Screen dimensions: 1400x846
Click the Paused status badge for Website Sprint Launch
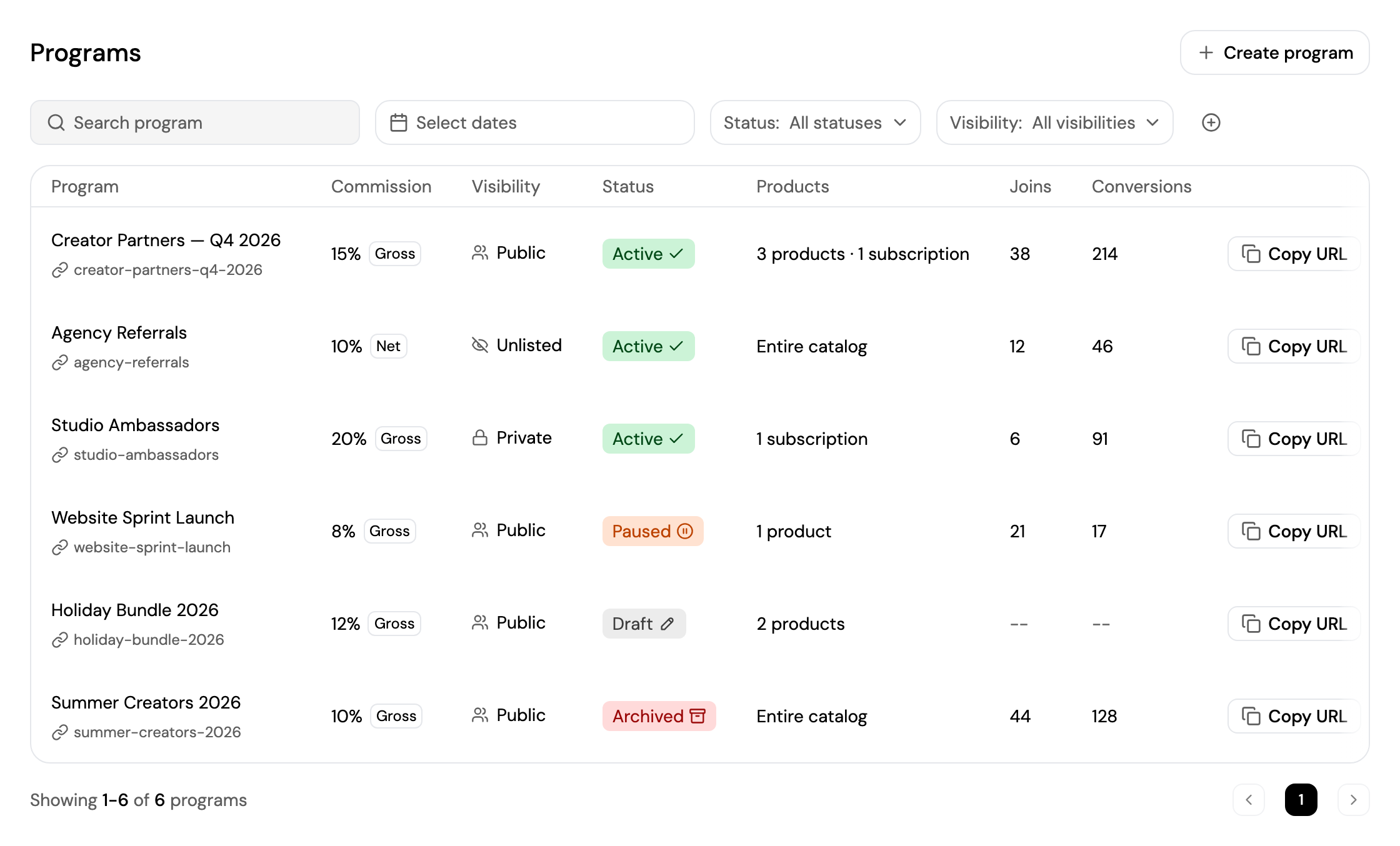click(653, 531)
